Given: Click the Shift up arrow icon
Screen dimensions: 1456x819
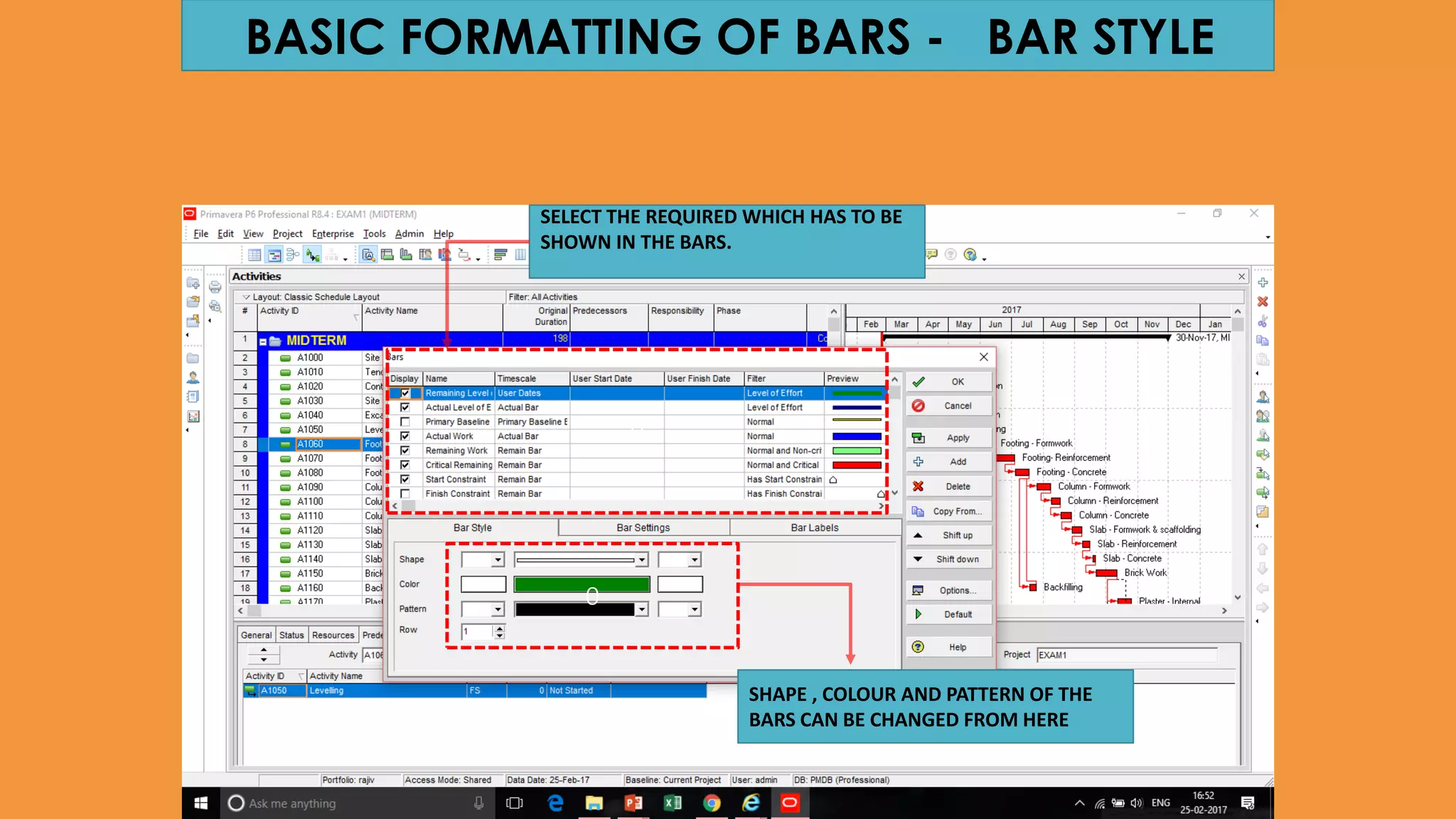Looking at the screenshot, I should coord(918,535).
